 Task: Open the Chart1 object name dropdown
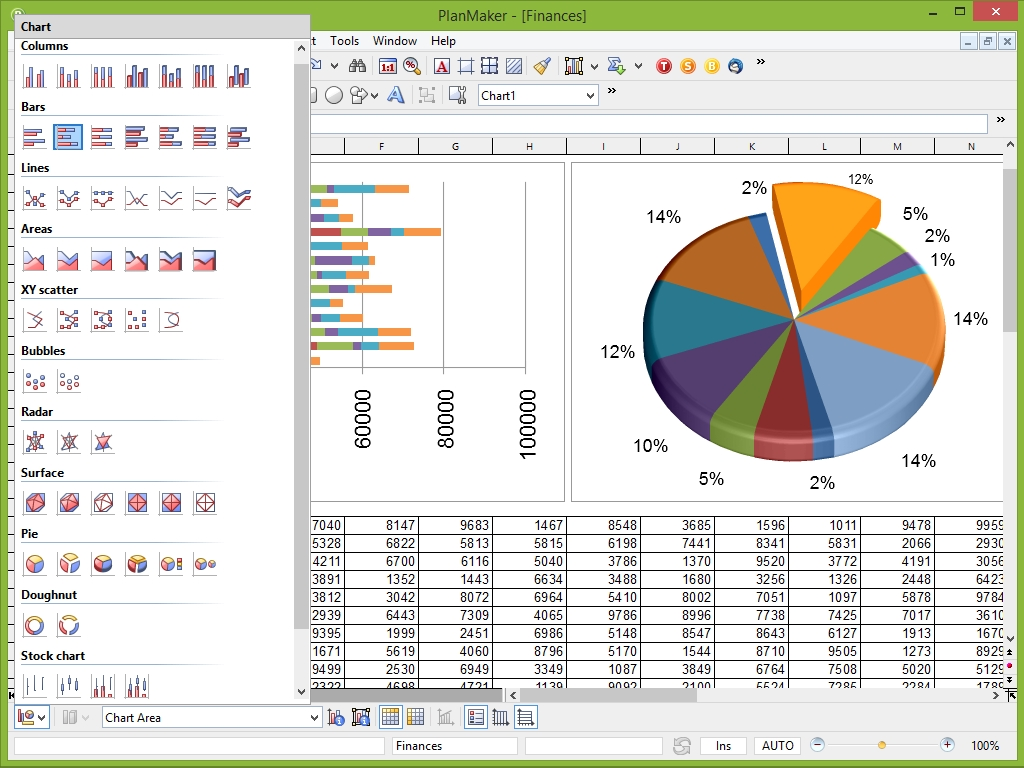[x=590, y=96]
